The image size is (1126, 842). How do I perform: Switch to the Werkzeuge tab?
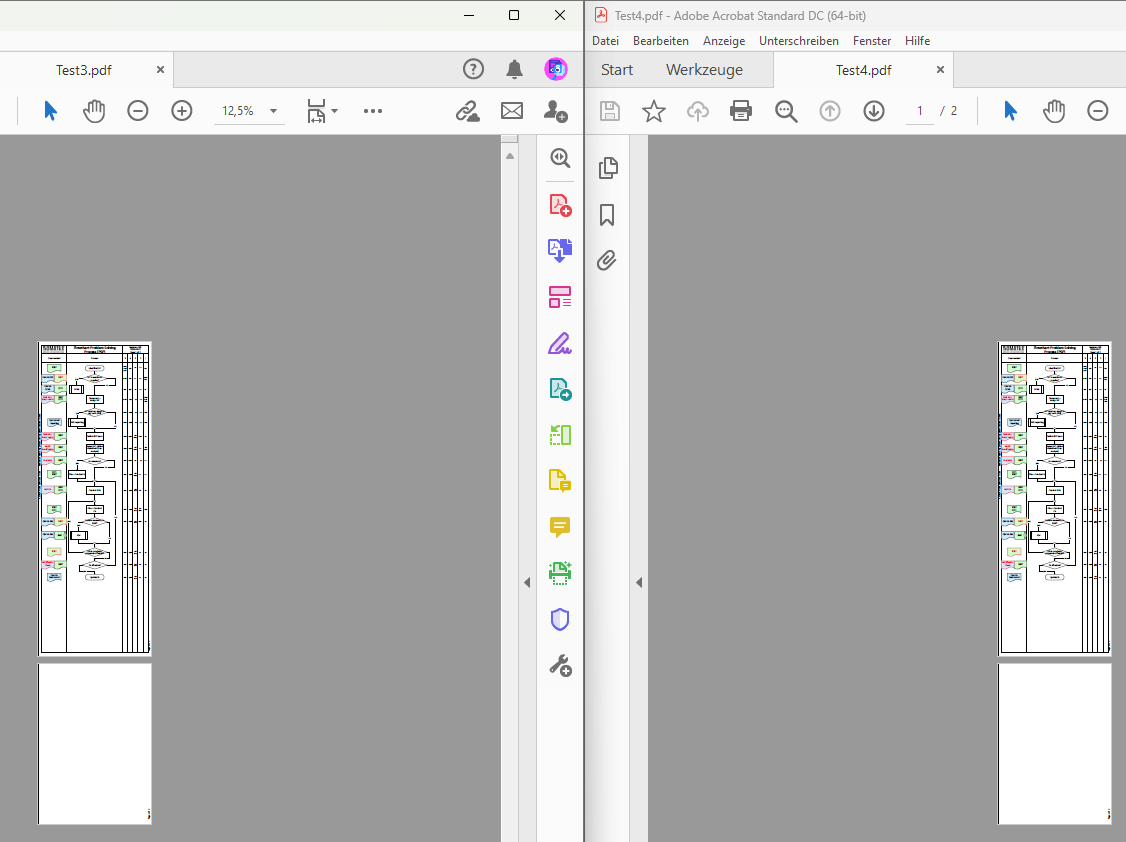(704, 70)
